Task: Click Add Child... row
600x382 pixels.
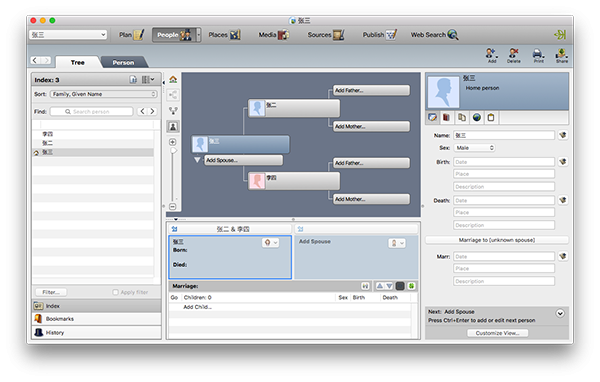Action: point(197,307)
